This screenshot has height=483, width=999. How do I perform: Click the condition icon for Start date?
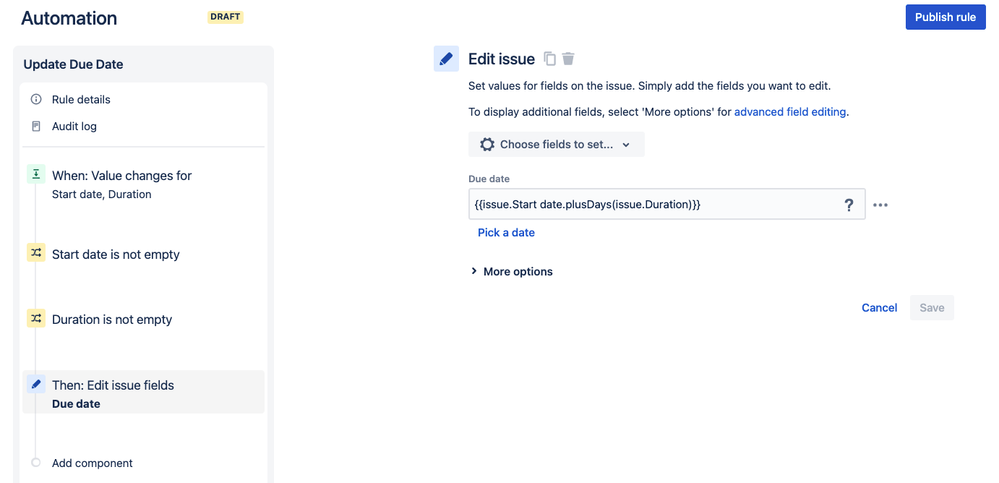point(36,253)
